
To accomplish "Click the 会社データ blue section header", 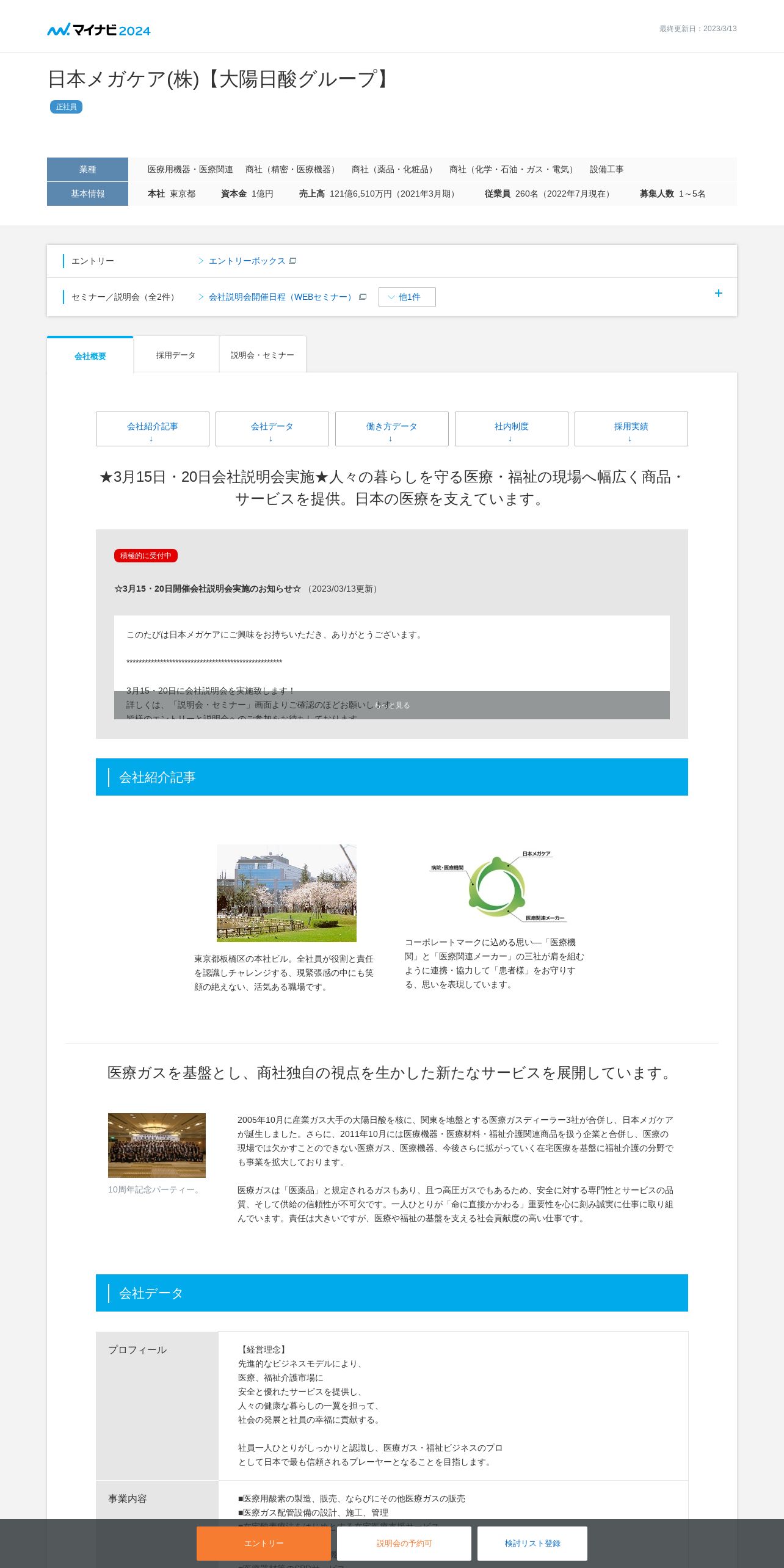I will click(x=392, y=1293).
